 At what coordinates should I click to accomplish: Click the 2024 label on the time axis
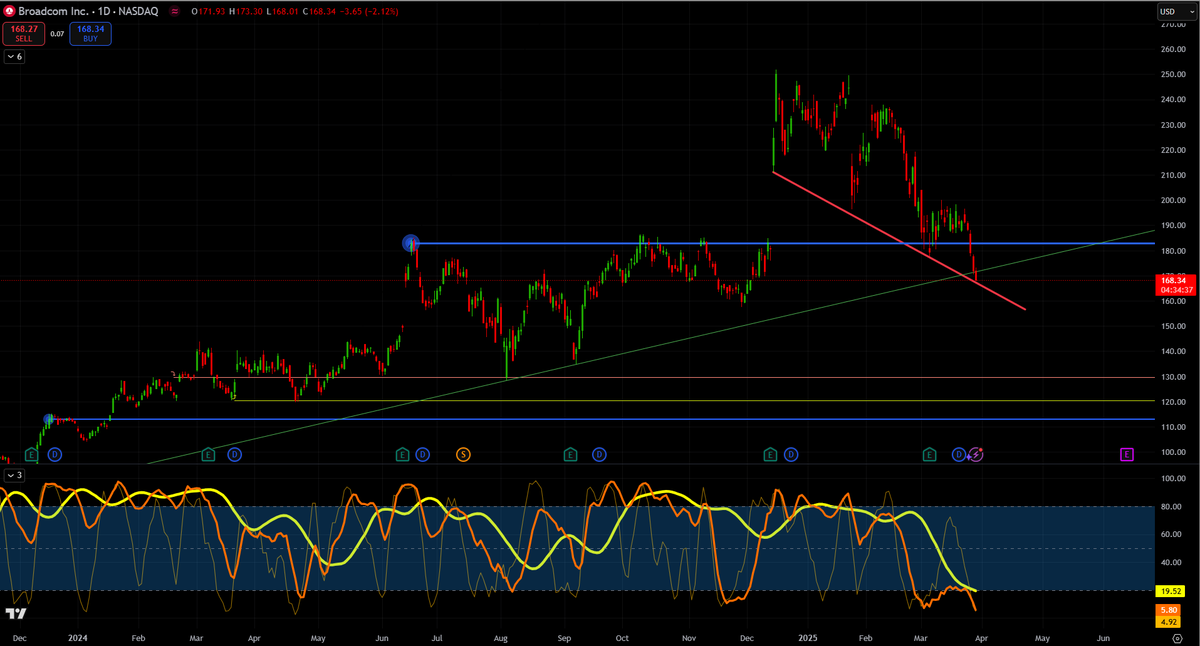(77, 636)
